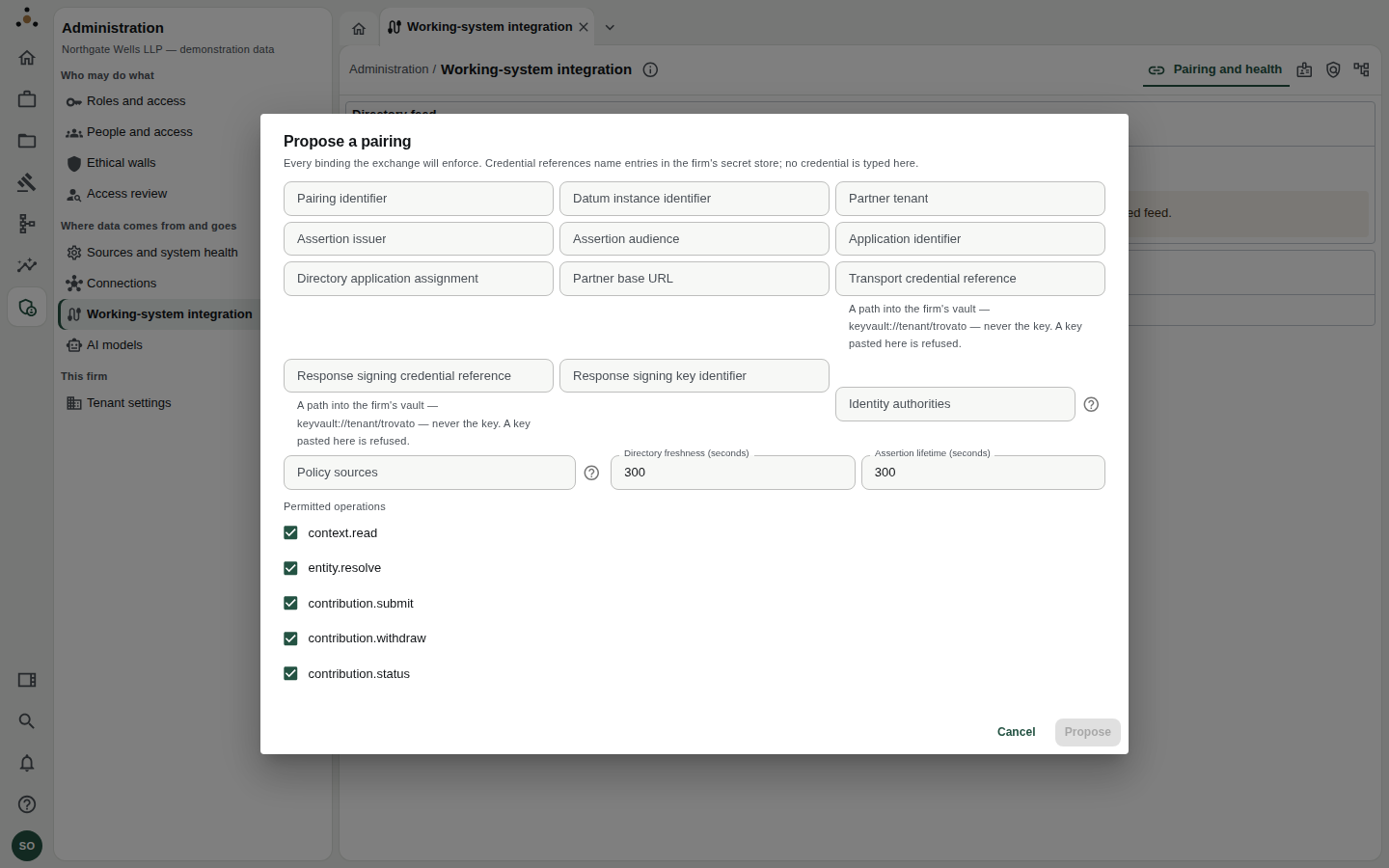Image resolution: width=1389 pixels, height=868 pixels.
Task: Follow the Administration breadcrumb link
Action: coord(389,69)
